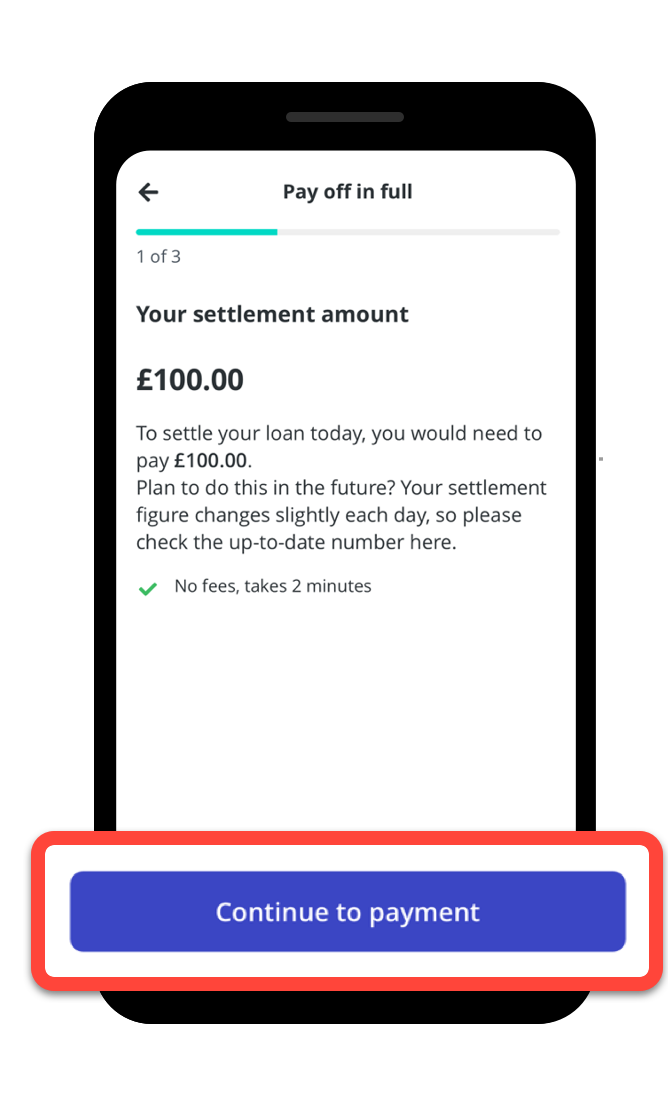Tap the green checkmark next to fee note
This screenshot has width=668, height=1104.
148,588
